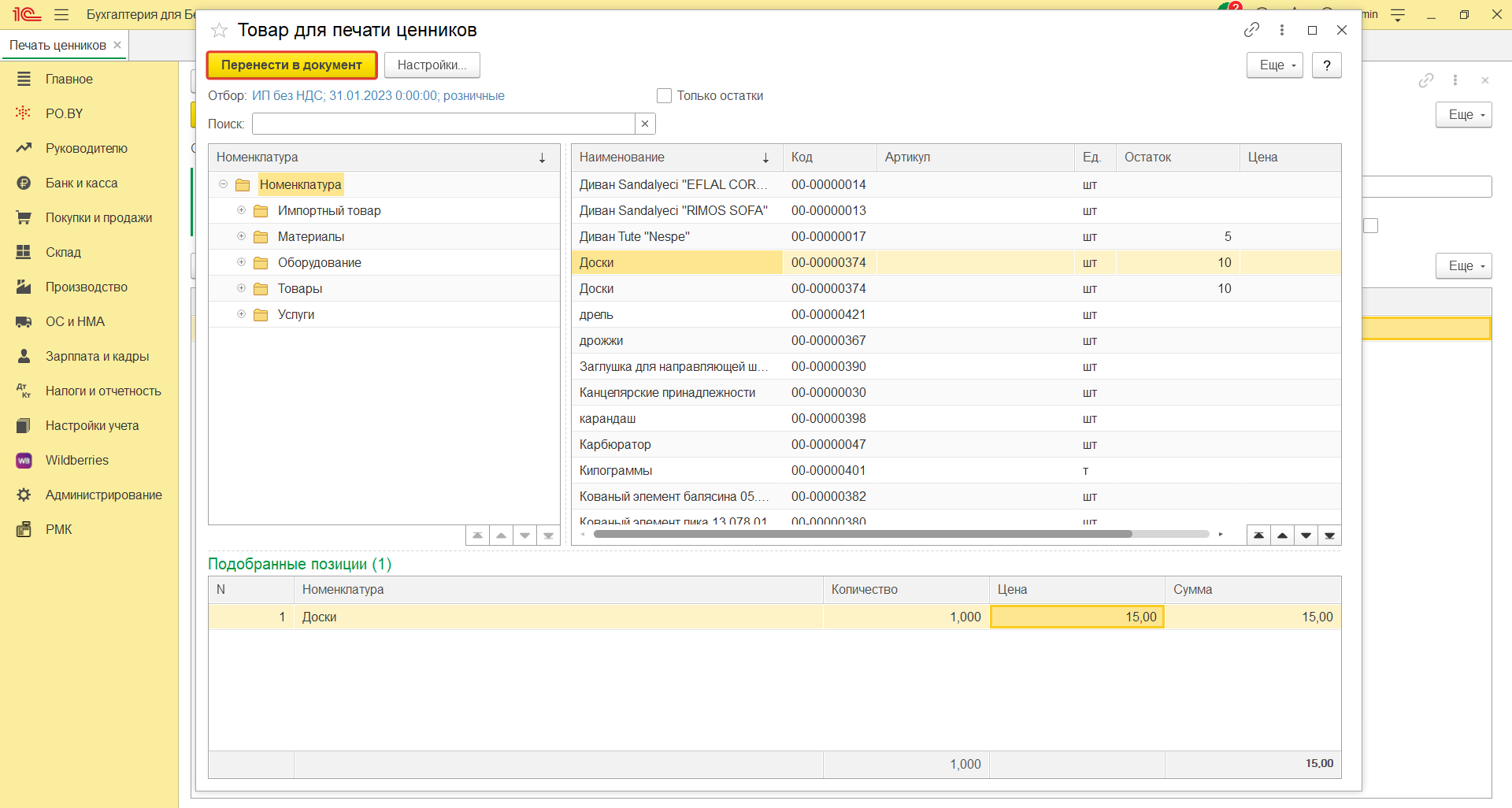Open the filter link 'ИП без НДС; 31.01.2023'
Image resolution: width=1512 pixels, height=808 pixels.
coord(378,96)
